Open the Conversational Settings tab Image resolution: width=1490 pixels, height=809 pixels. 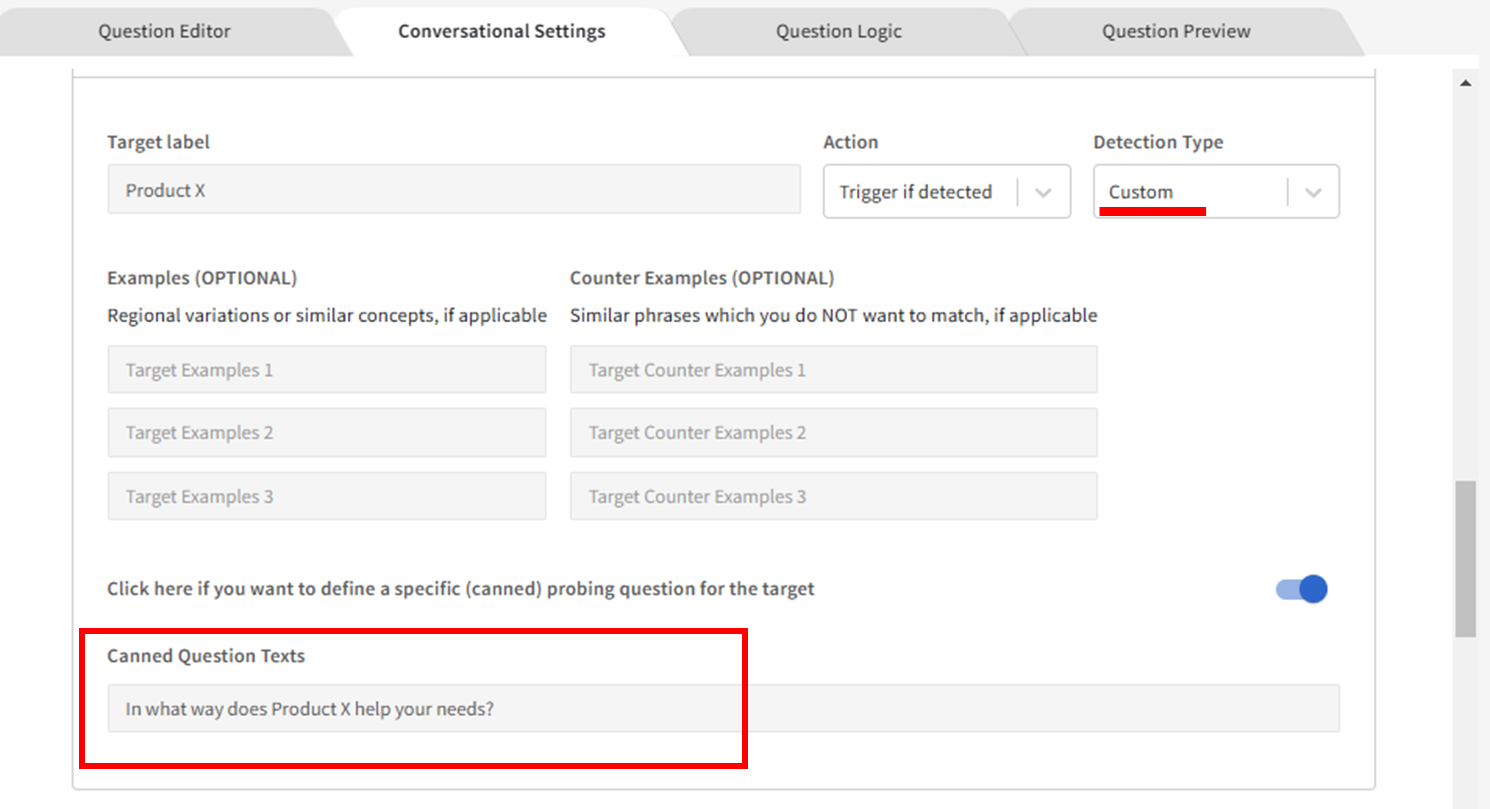(501, 31)
